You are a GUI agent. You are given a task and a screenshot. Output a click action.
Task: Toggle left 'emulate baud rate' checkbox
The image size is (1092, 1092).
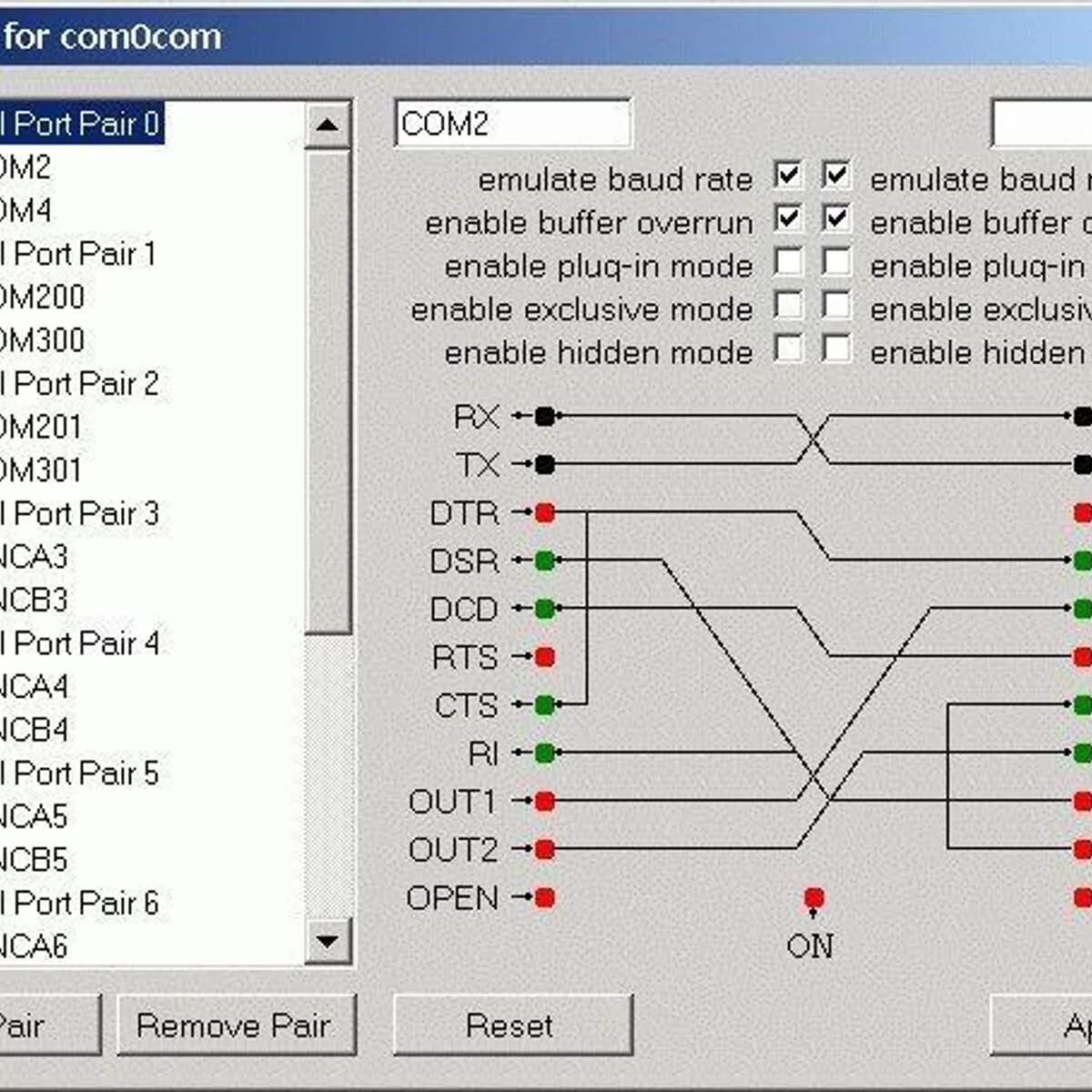point(788,175)
